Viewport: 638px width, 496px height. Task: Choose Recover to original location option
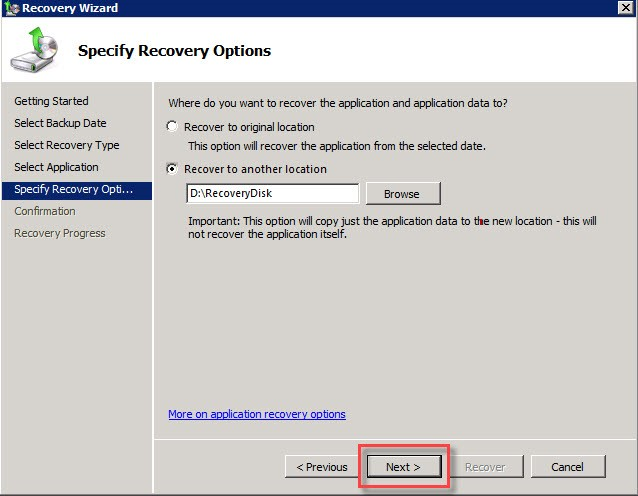point(173,127)
